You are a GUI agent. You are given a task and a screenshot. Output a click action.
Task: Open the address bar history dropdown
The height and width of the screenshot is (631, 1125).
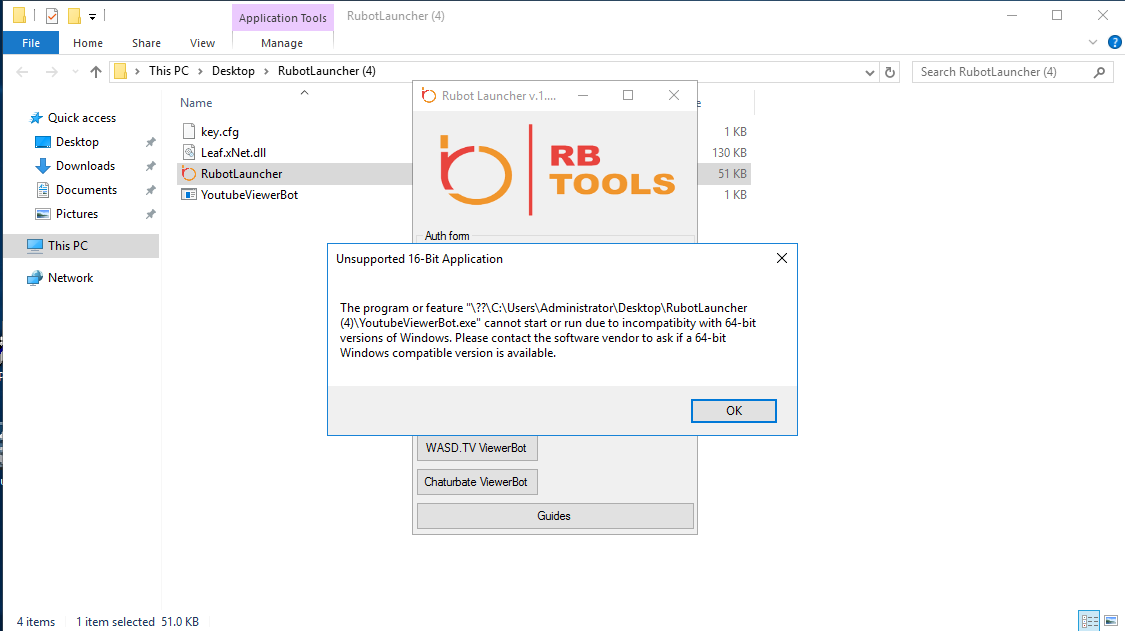tap(869, 72)
